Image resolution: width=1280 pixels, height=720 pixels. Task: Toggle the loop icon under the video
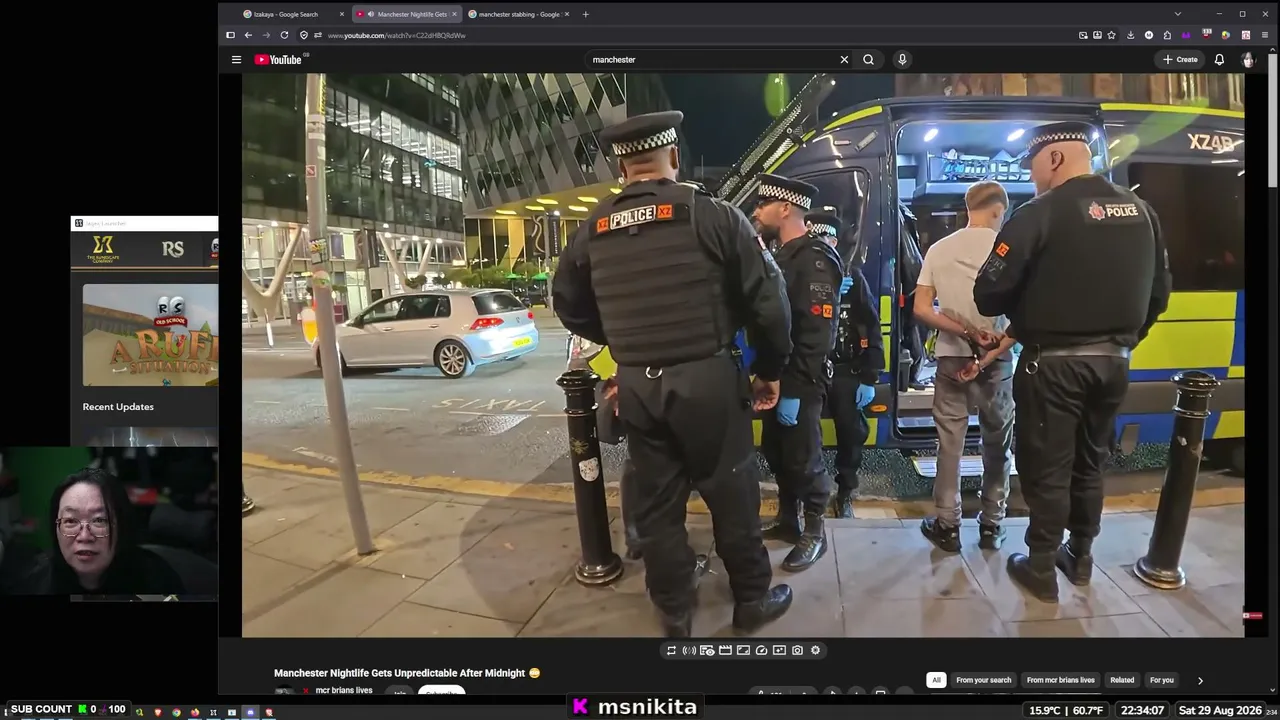(671, 650)
